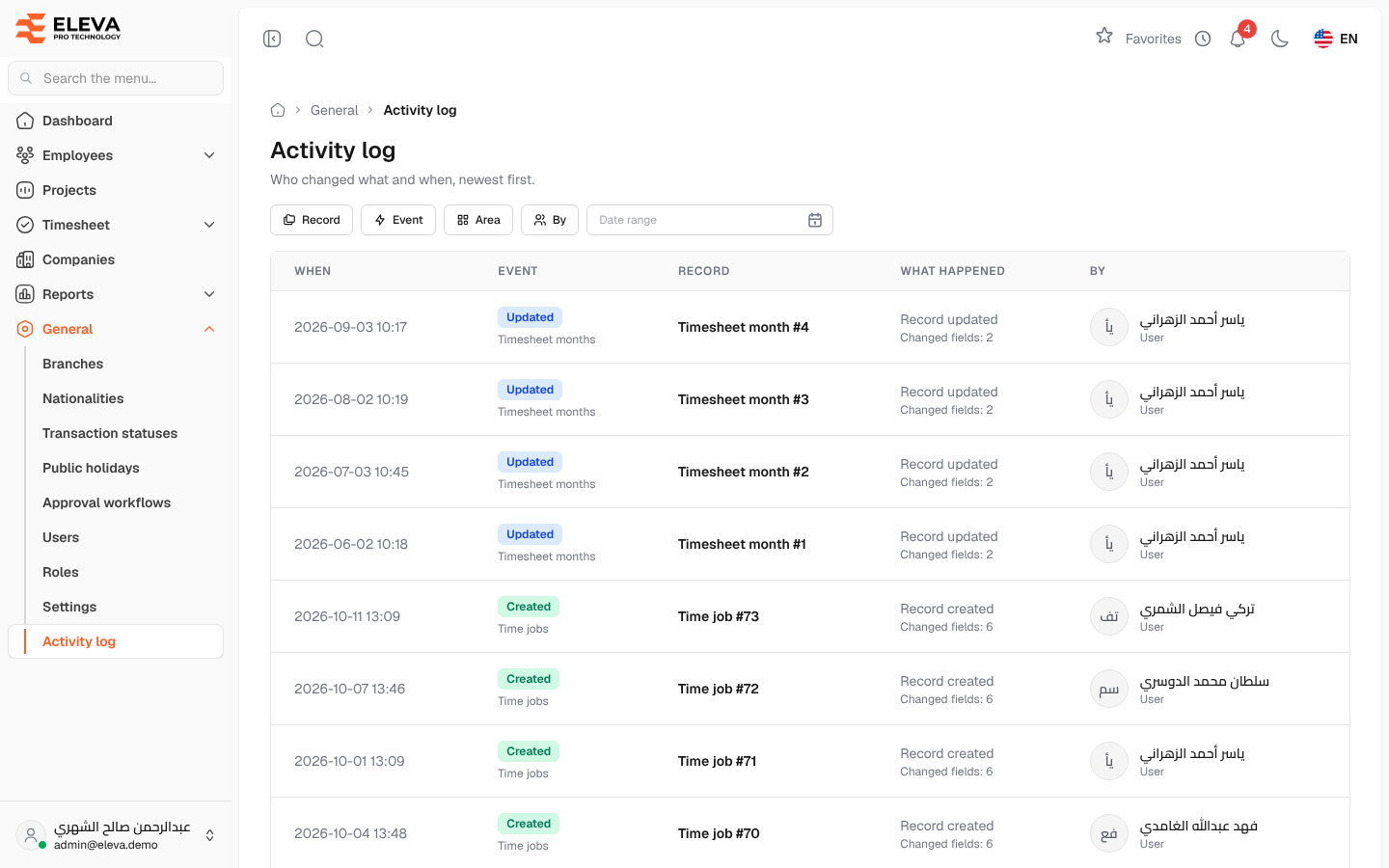Open the By user filter button
Screen dimensions: 1389x868
[550, 220]
